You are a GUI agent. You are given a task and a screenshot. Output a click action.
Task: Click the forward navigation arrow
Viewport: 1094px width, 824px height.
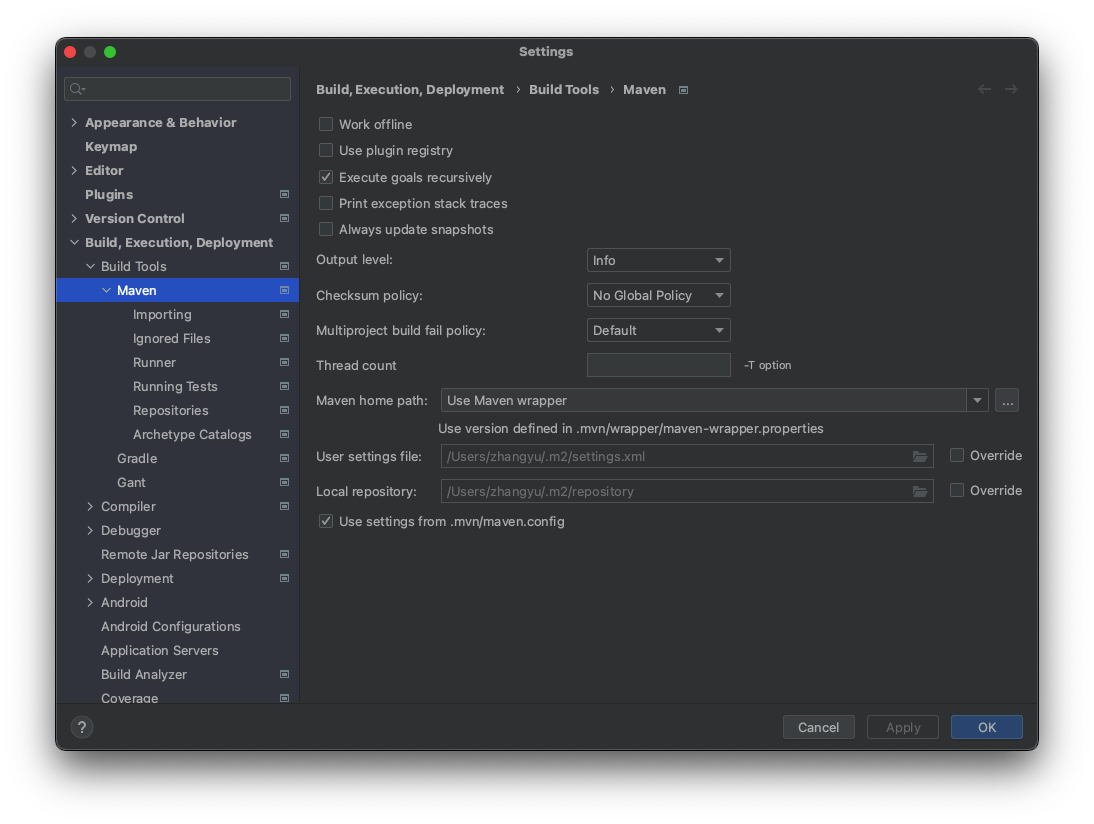[x=1011, y=89]
